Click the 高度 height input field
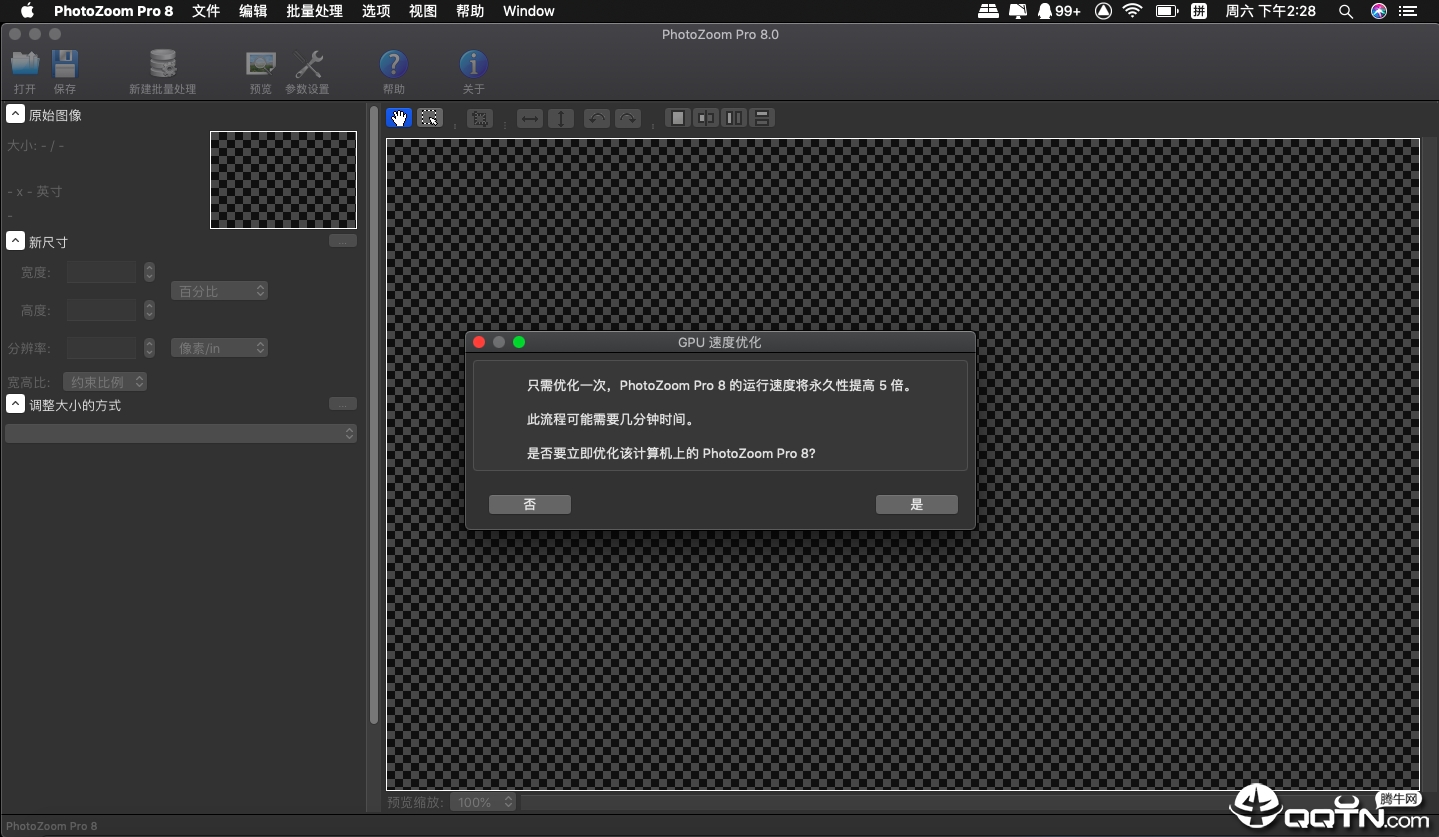Screen dimensions: 1439x837 tap(101, 310)
